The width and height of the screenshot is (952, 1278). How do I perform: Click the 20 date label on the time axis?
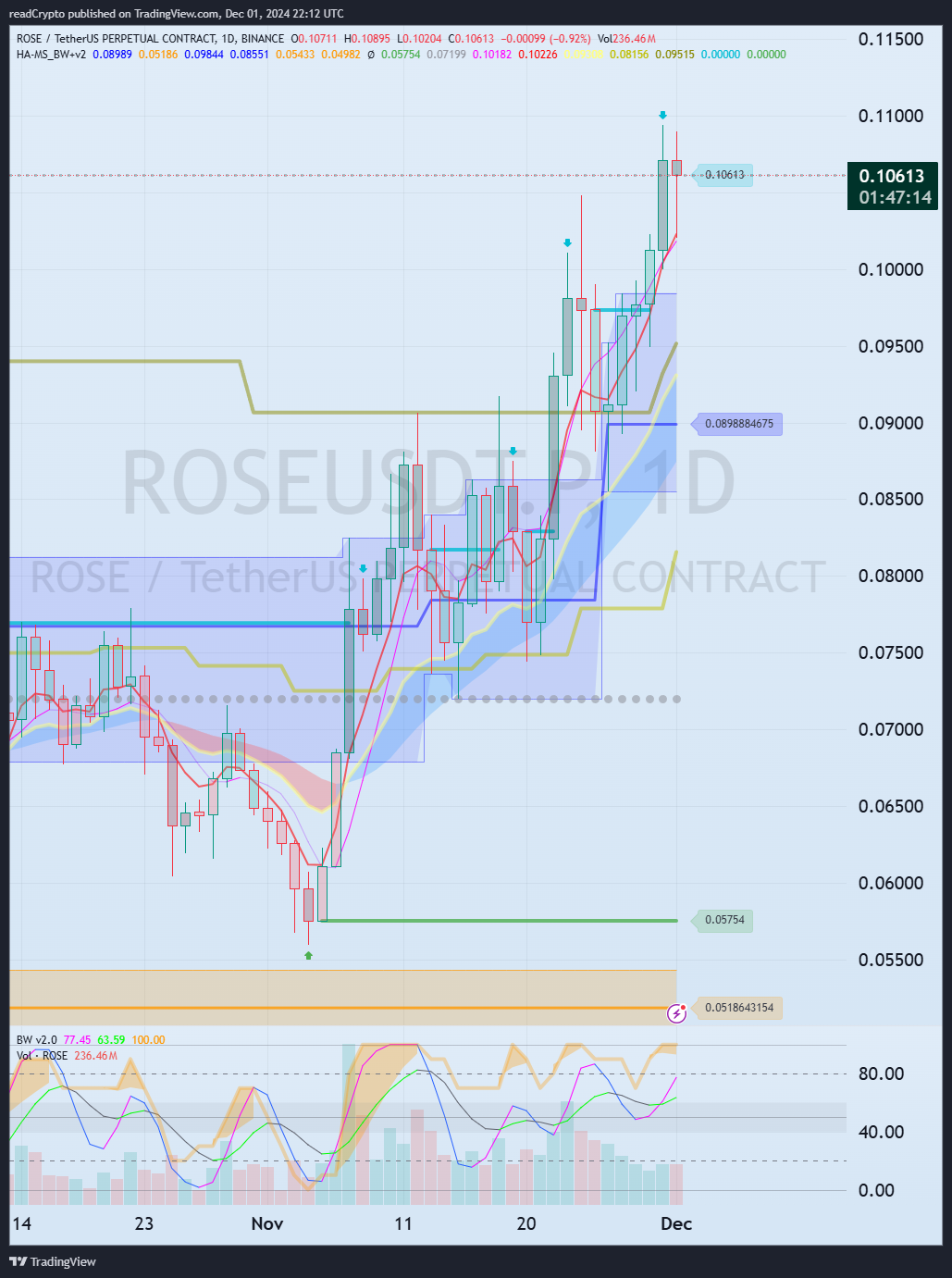click(526, 1223)
